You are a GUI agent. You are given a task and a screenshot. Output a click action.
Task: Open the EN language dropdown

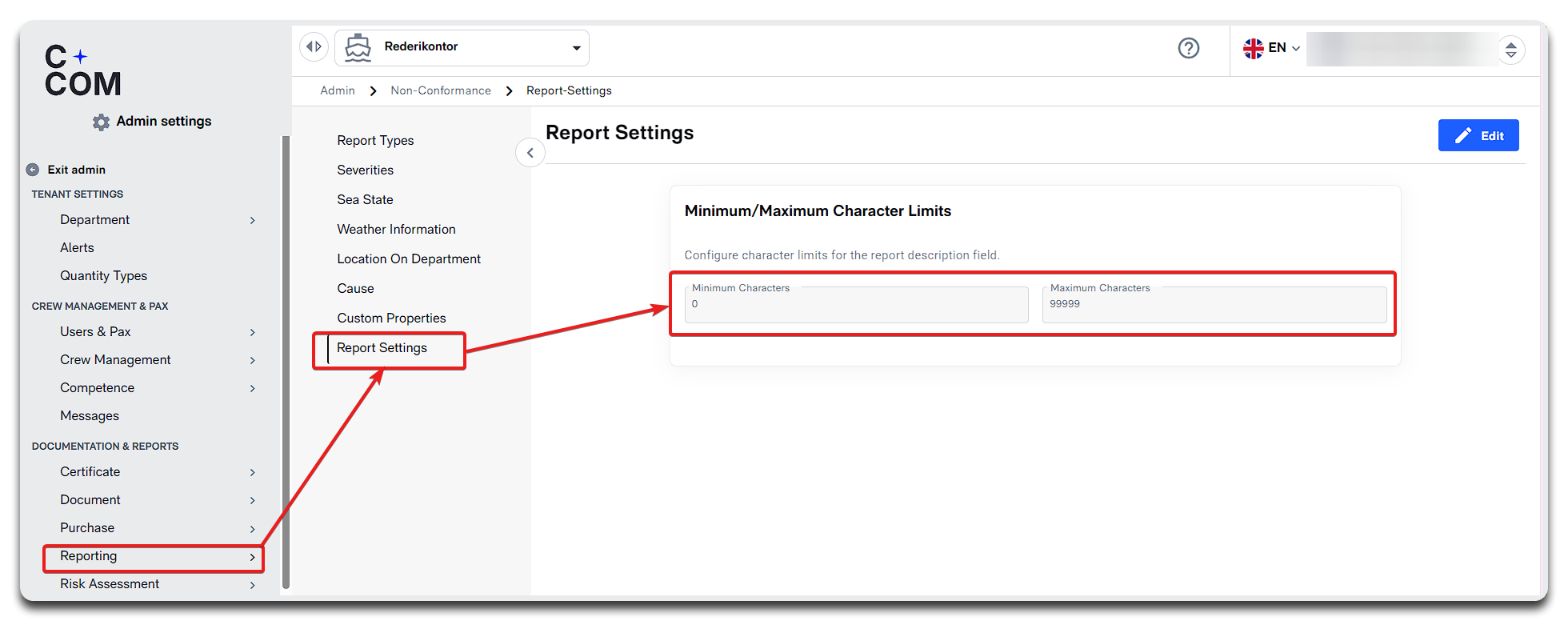coord(1284,48)
